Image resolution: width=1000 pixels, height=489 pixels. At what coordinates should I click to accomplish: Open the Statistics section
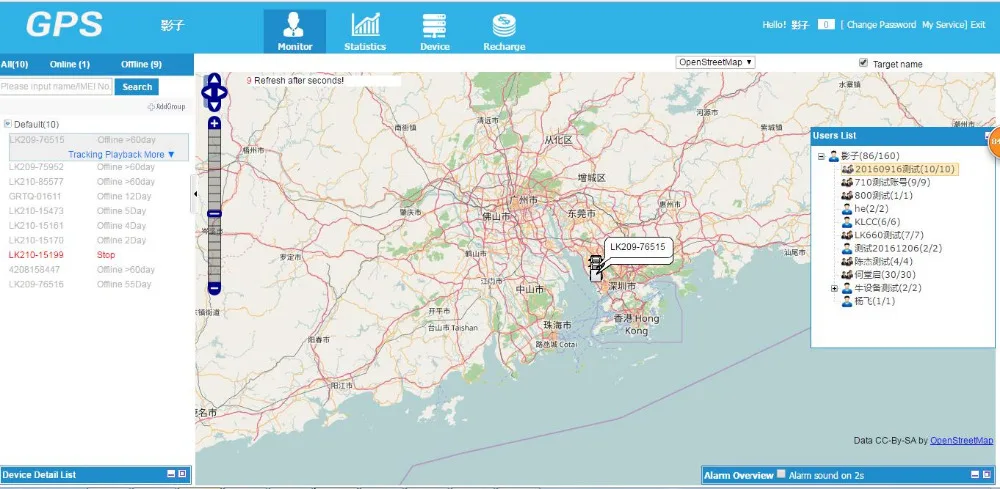click(x=365, y=31)
